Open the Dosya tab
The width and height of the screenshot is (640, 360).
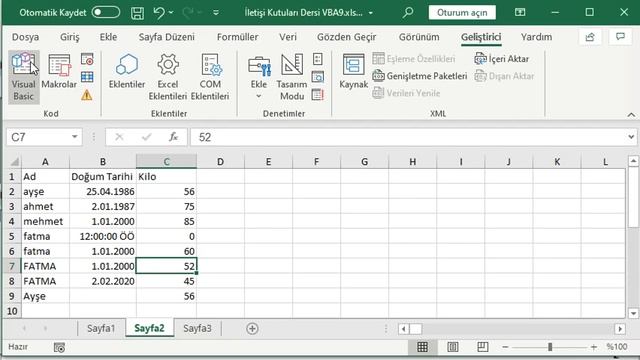(x=25, y=37)
